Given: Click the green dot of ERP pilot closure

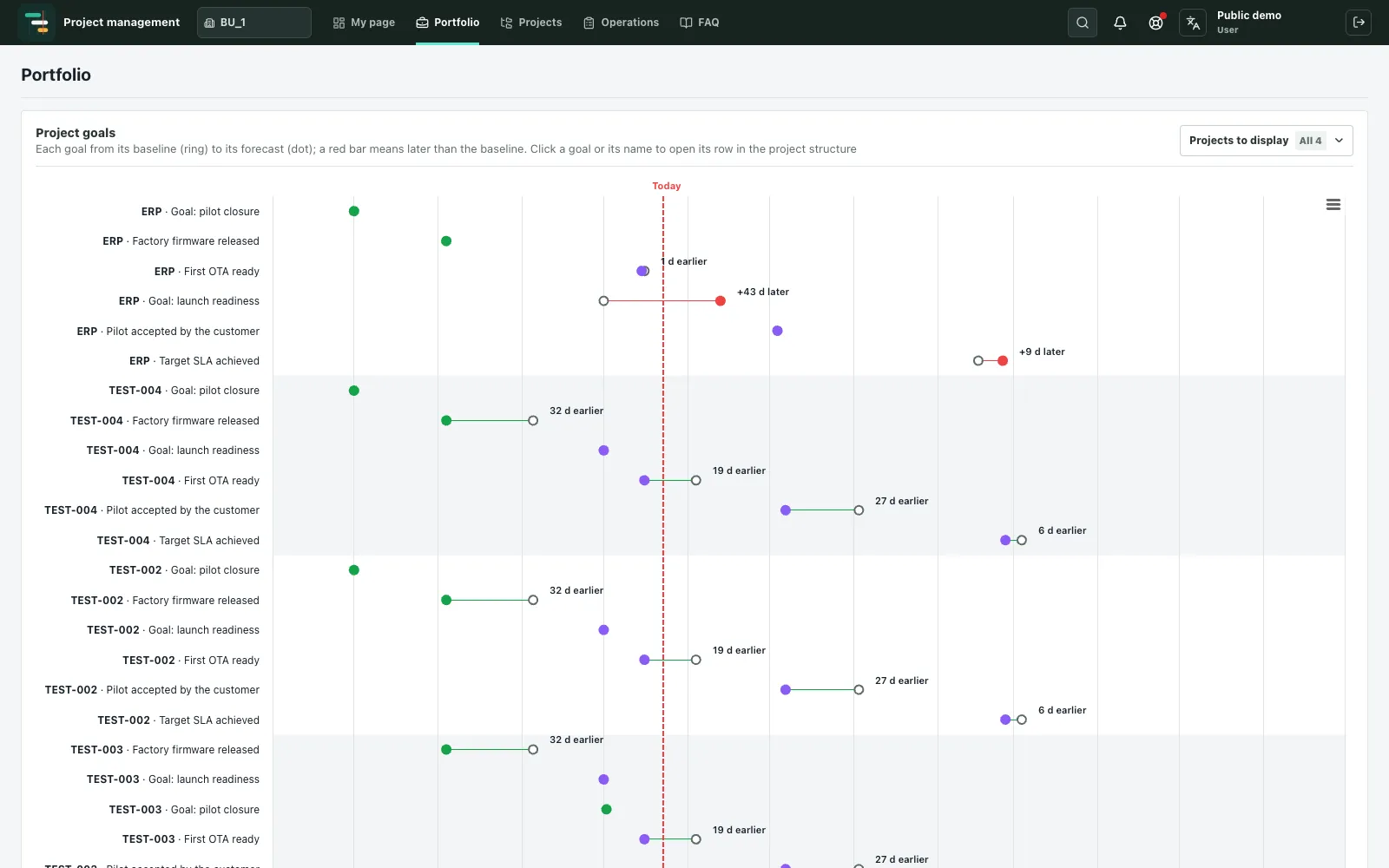Looking at the screenshot, I should (354, 211).
